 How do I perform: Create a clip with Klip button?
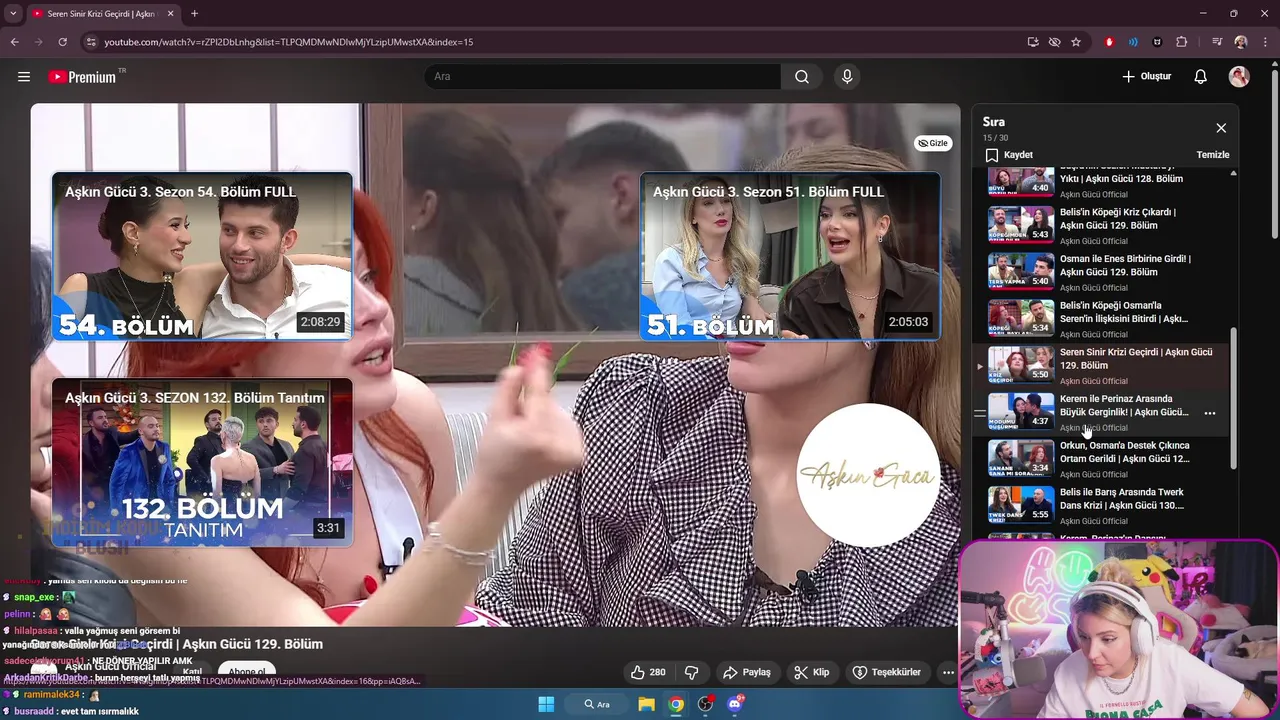tap(812, 672)
